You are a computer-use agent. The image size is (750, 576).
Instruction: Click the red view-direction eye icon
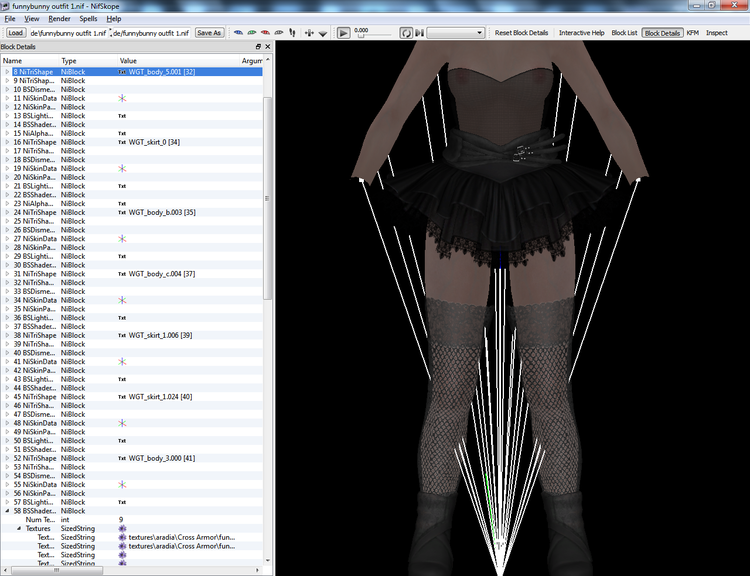265,33
